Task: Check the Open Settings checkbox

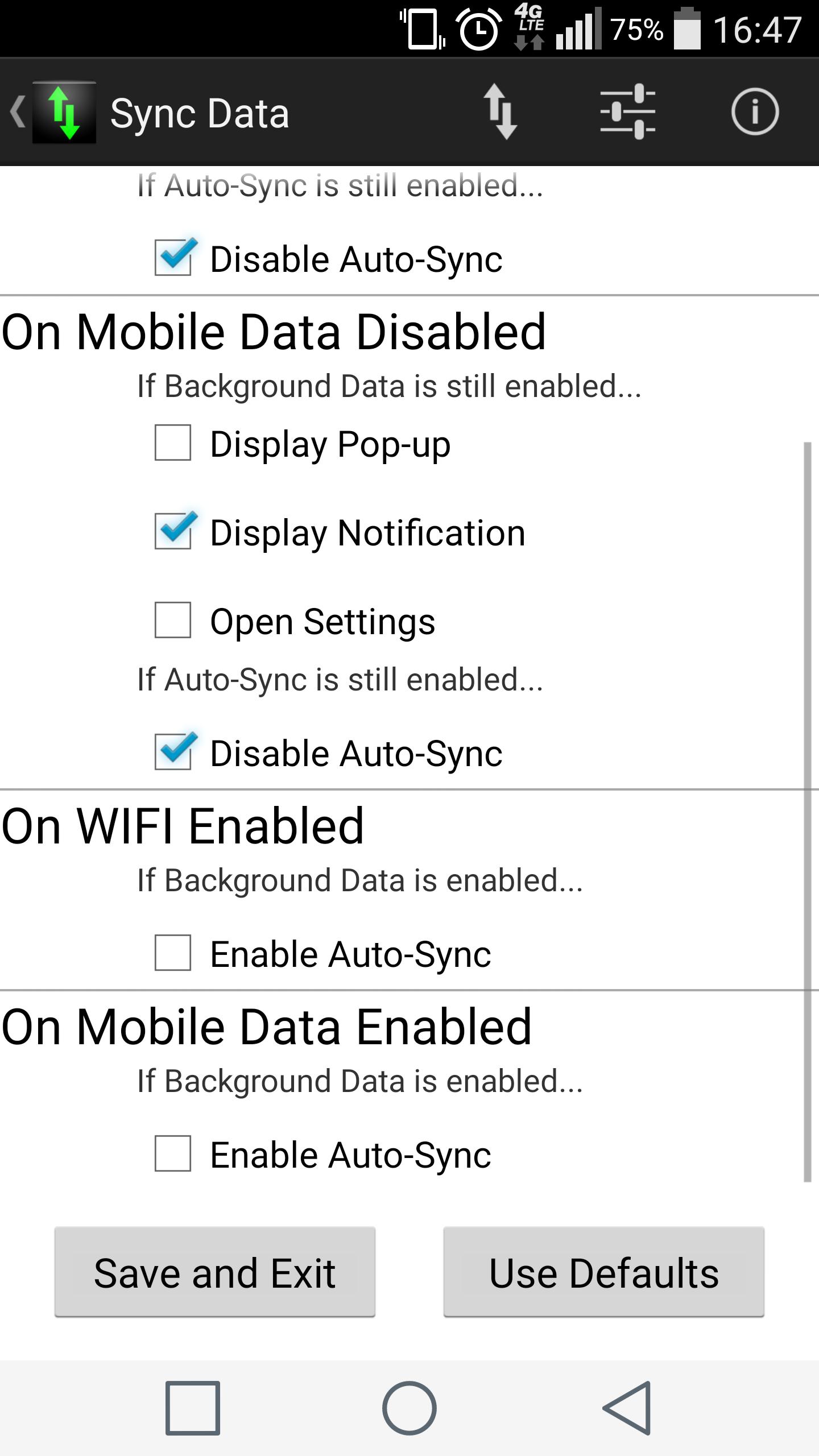Action: point(173,620)
